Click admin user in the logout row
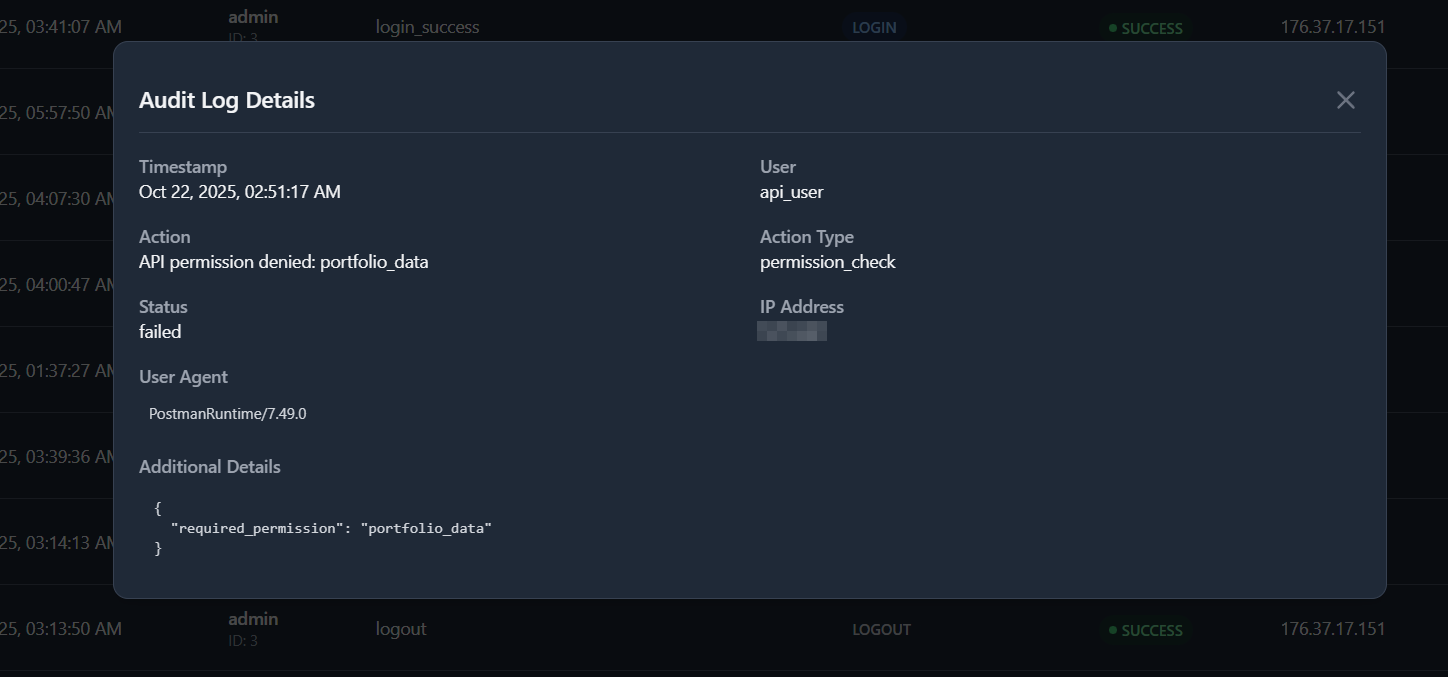 (253, 619)
